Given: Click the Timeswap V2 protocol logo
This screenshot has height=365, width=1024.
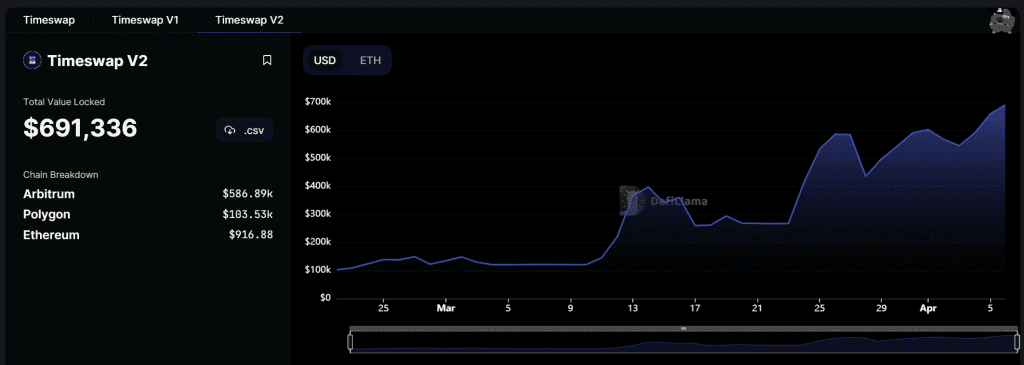Looking at the screenshot, I should (x=32, y=61).
